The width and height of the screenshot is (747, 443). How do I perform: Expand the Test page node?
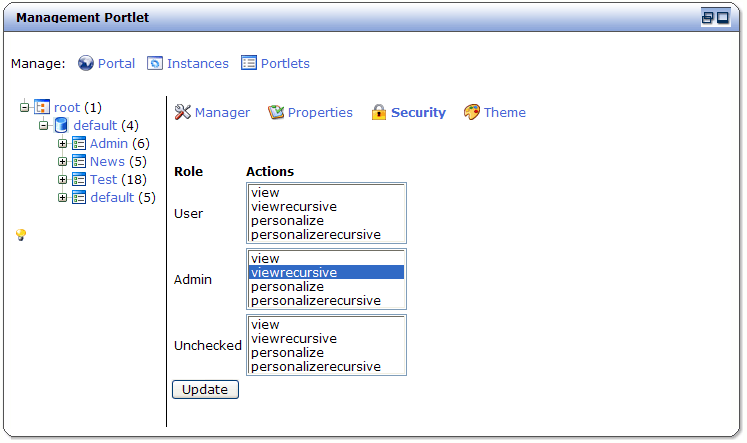pos(62,180)
